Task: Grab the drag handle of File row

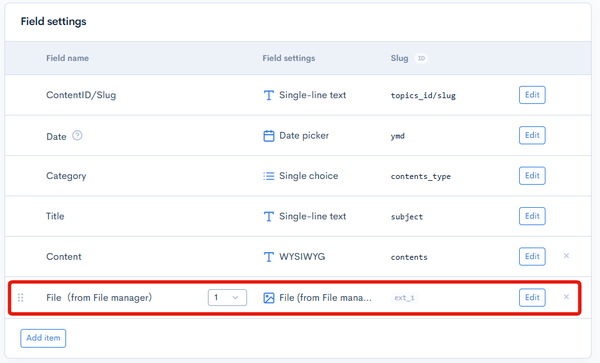Action: [x=21, y=298]
